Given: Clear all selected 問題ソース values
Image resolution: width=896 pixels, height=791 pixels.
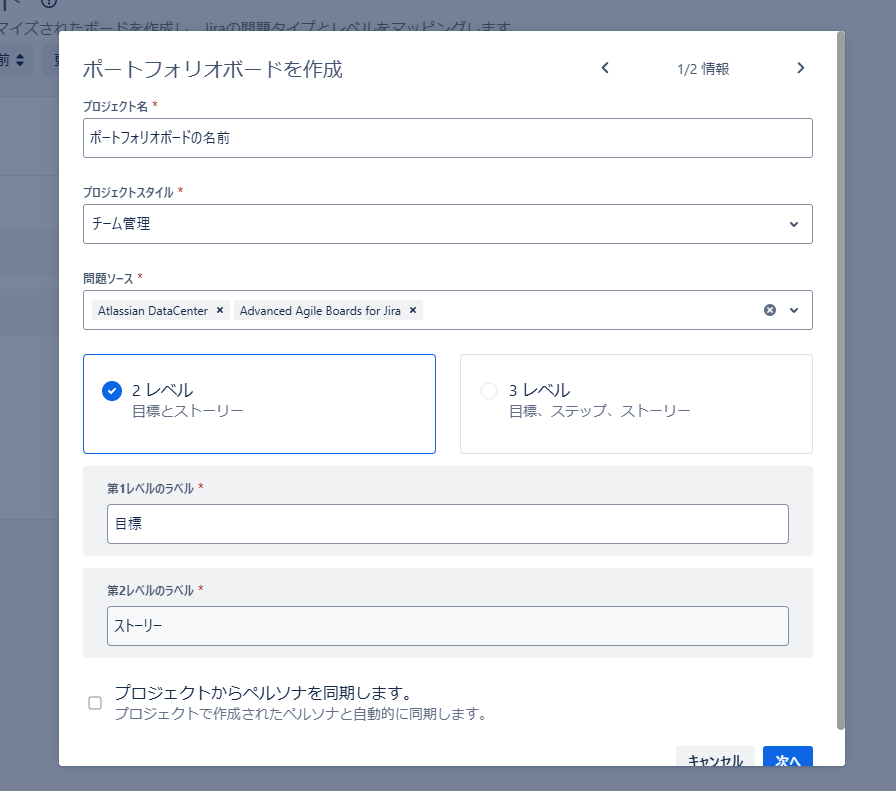Looking at the screenshot, I should [x=770, y=310].
